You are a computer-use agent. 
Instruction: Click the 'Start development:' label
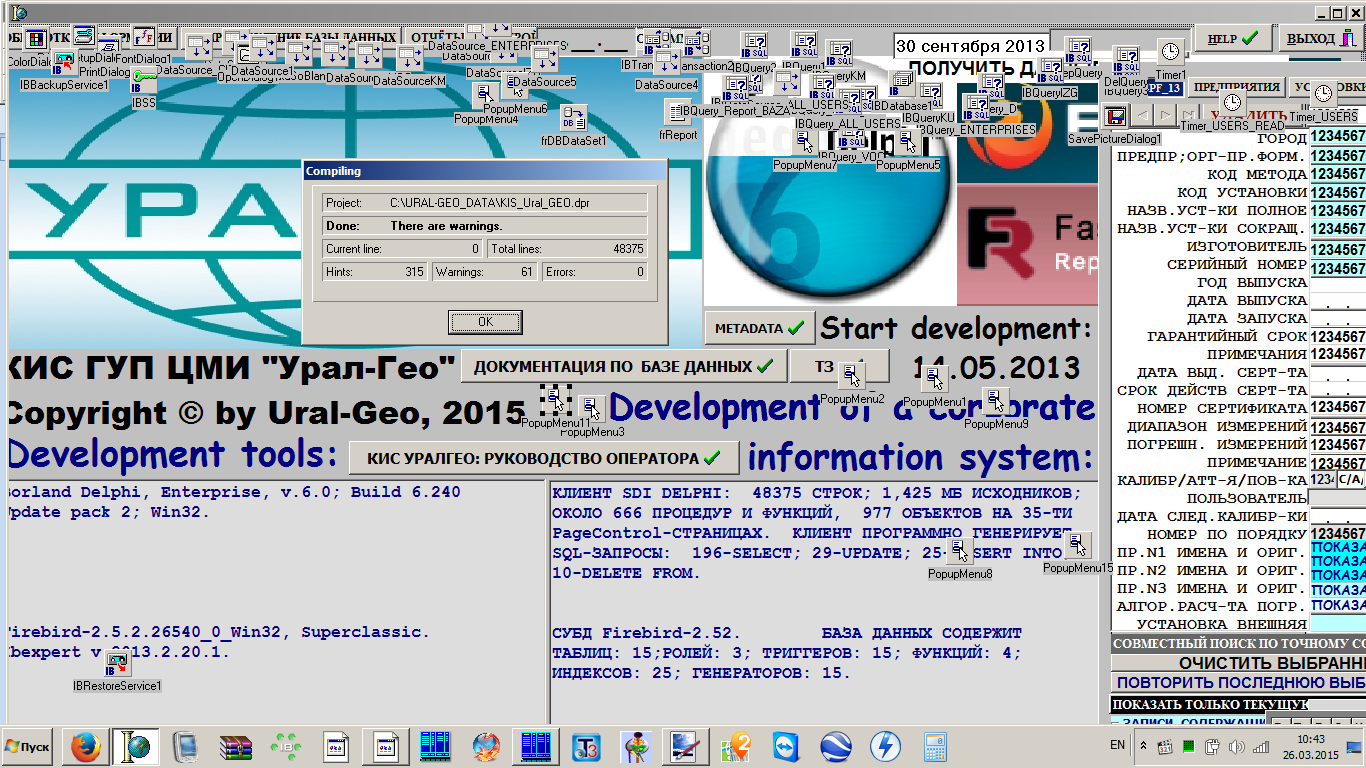coord(957,328)
